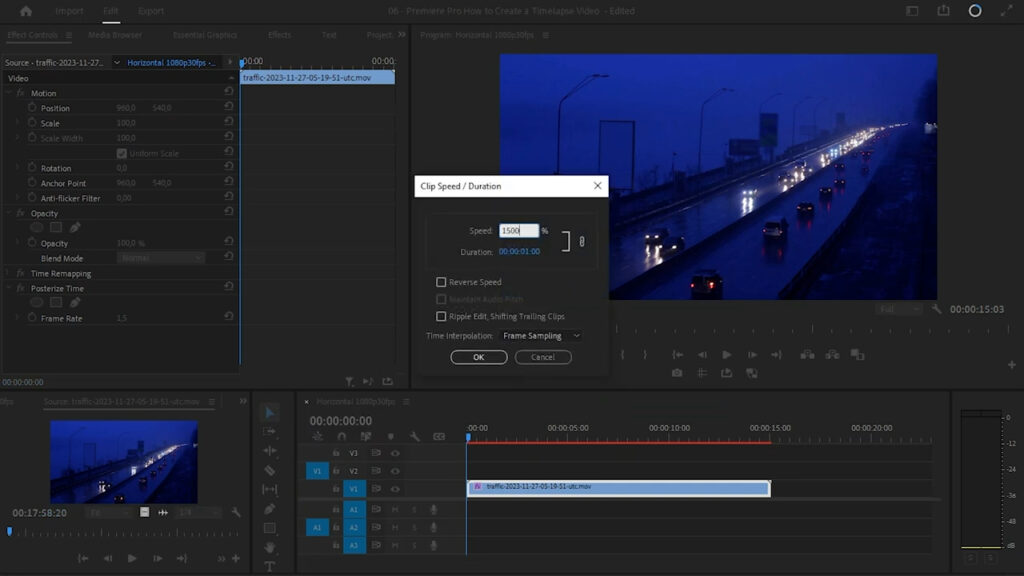Toggle timeline Snap magnet icon
The image size is (1024, 576).
pos(342,436)
